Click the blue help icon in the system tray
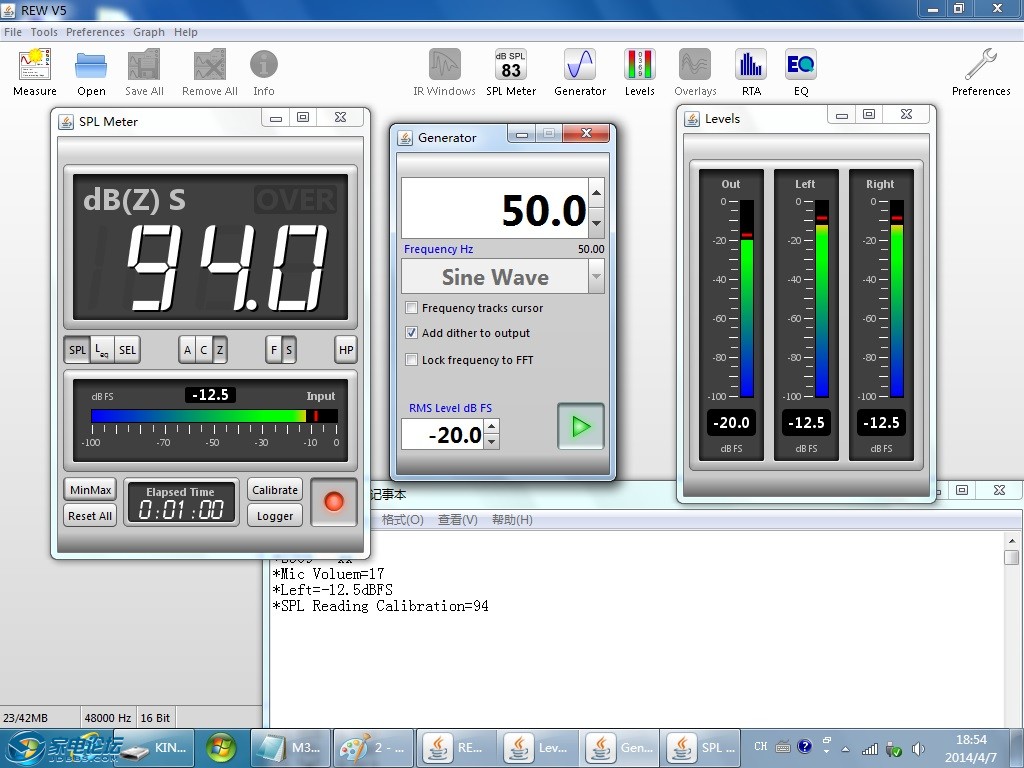The width and height of the screenshot is (1024, 768). click(805, 746)
